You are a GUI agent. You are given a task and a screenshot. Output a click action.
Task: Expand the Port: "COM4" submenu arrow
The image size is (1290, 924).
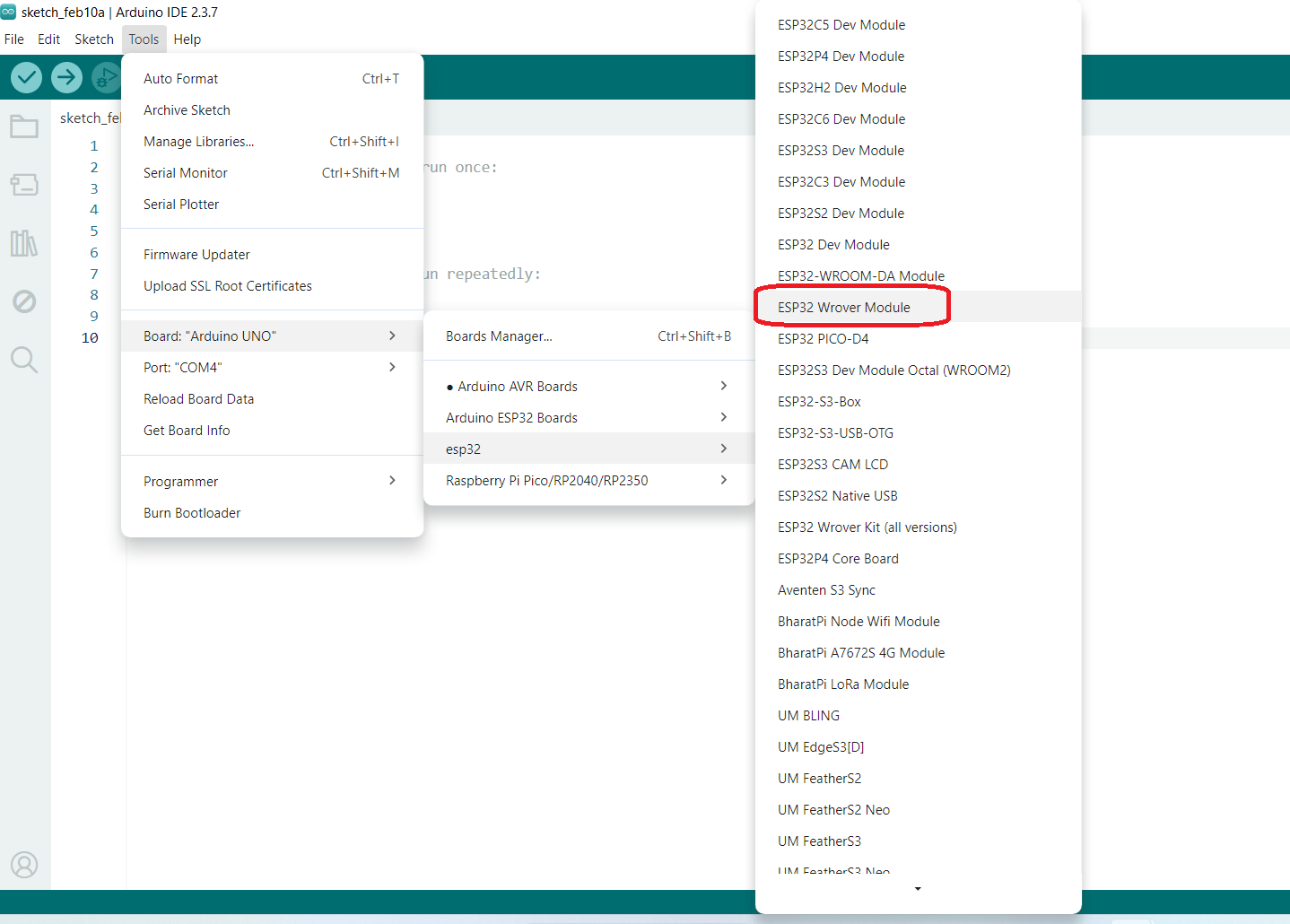click(x=392, y=367)
